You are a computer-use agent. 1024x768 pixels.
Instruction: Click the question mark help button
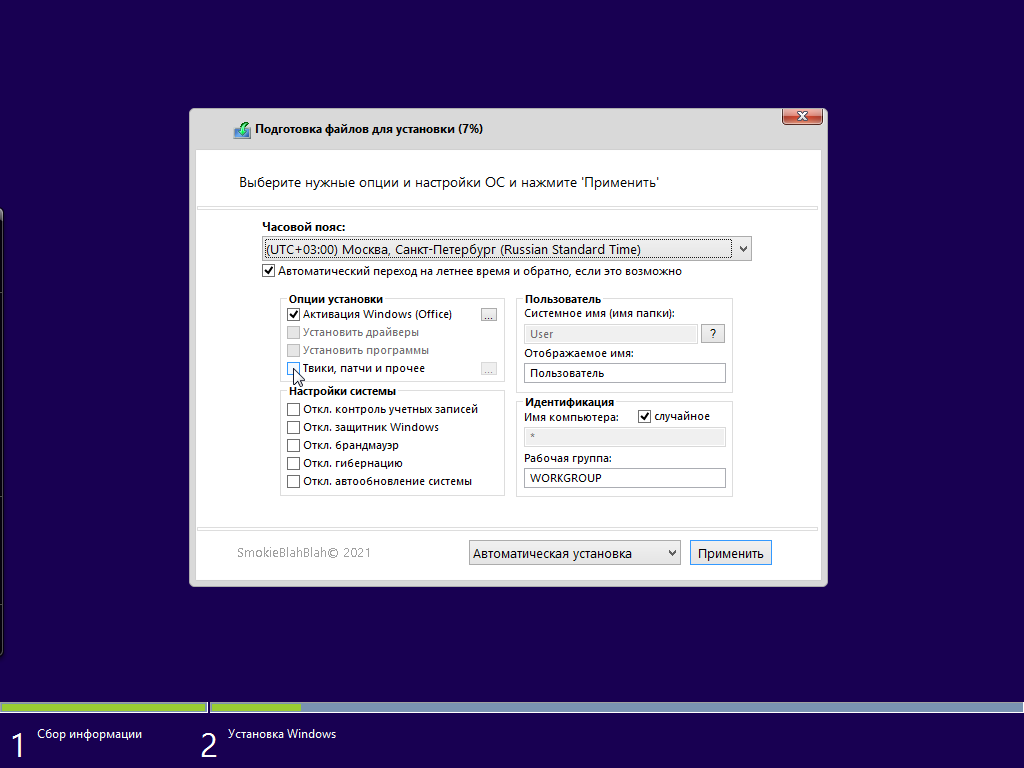[x=712, y=334]
